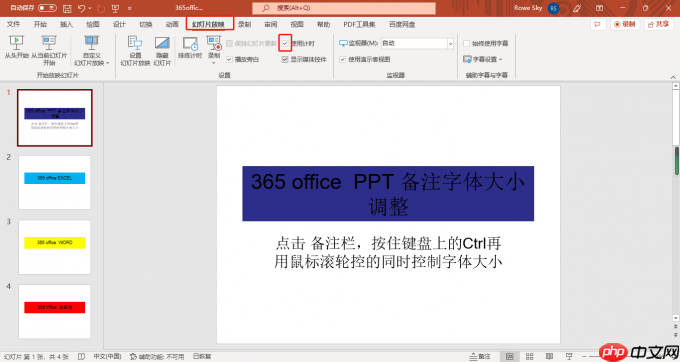Image resolution: width=680 pixels, height=362 pixels.
Task: Open the File (文件) tab
Action: click(x=13, y=24)
